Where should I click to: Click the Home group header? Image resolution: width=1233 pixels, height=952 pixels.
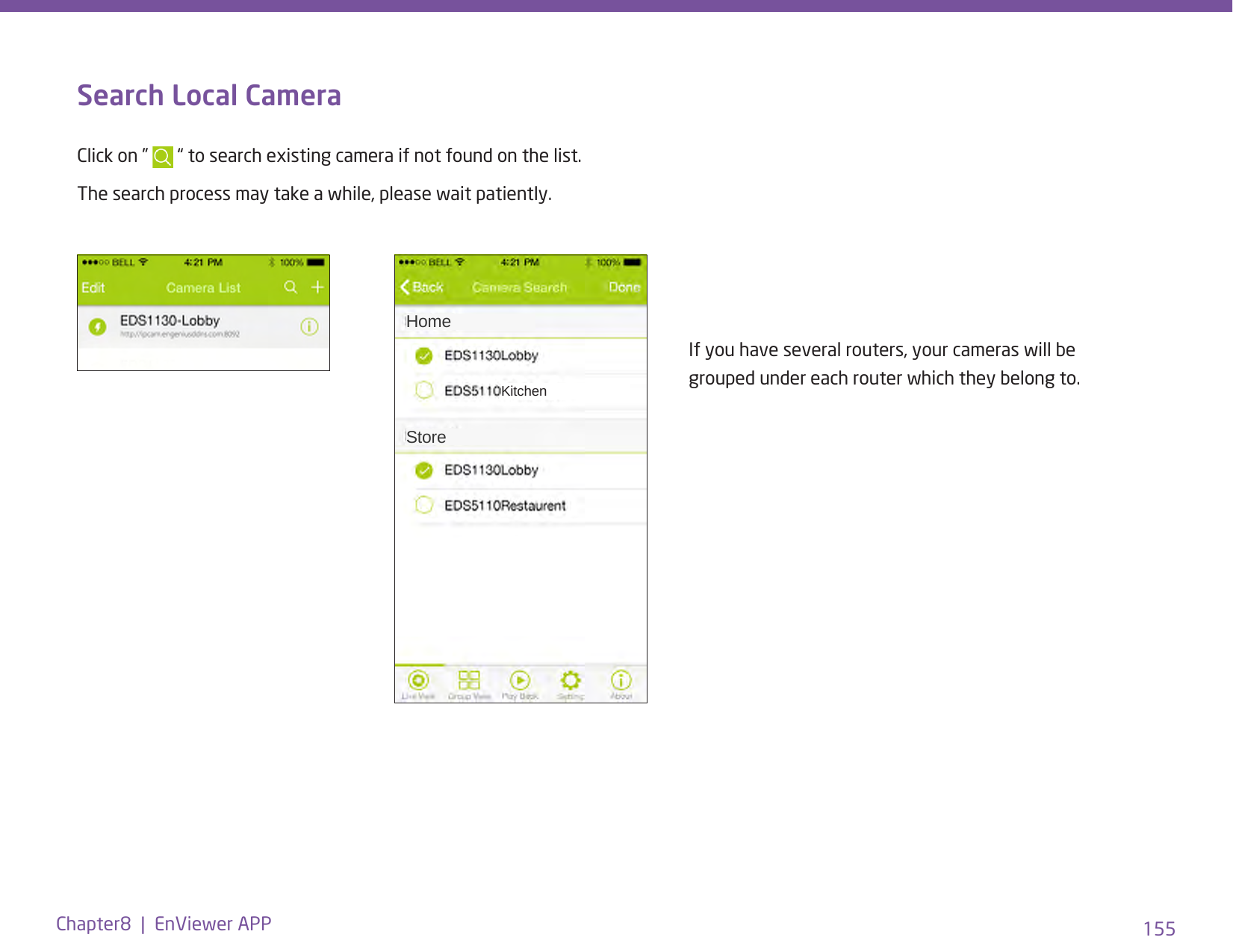[521, 322]
